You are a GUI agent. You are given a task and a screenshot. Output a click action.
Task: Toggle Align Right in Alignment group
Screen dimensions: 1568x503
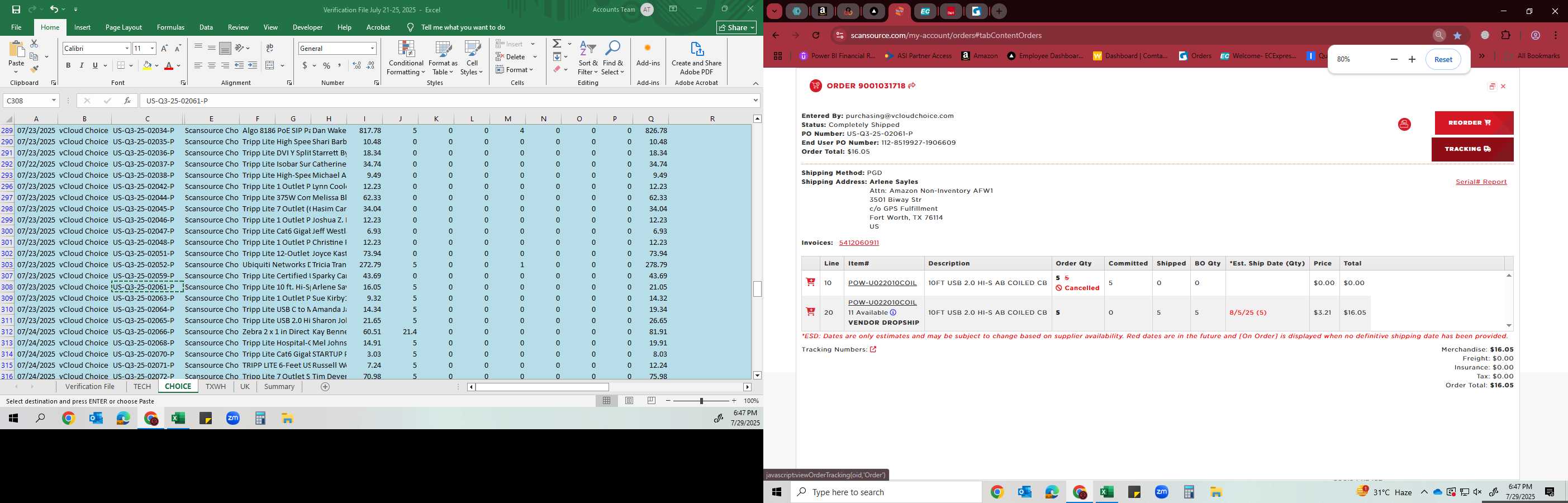(225, 65)
